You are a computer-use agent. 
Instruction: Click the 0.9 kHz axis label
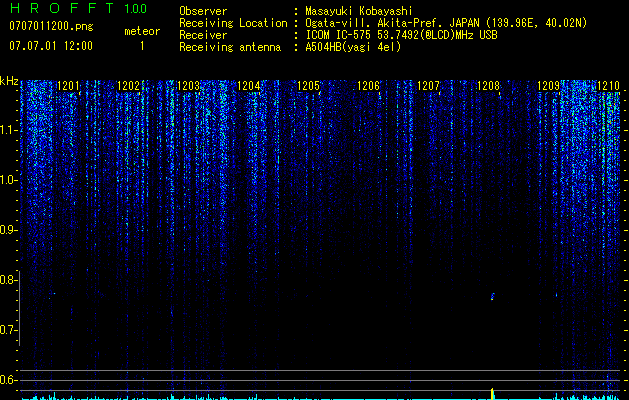coord(8,230)
